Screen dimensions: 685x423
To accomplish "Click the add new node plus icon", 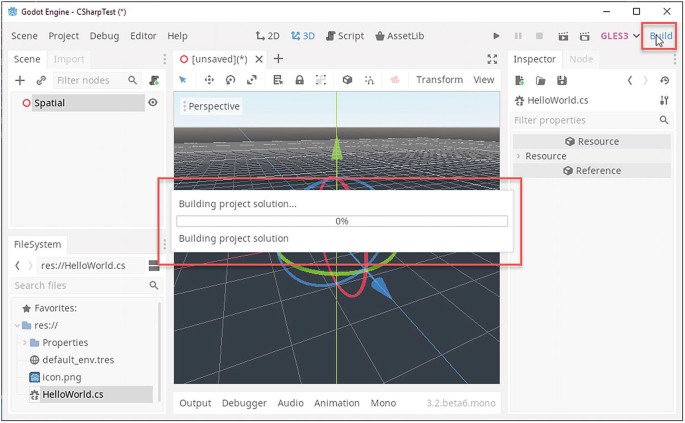I will [20, 80].
